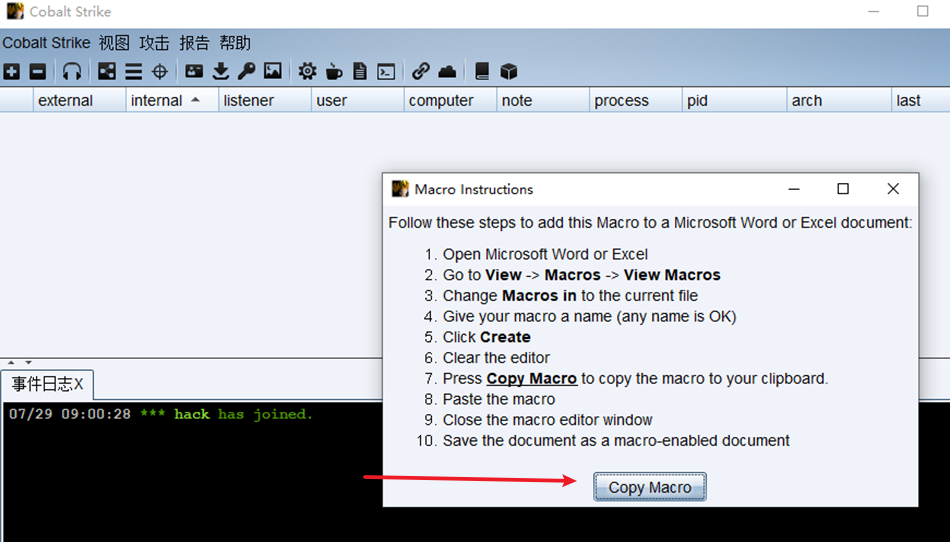Click the 'Clear the editor' instruction line
The width and height of the screenshot is (950, 542).
pos(496,358)
